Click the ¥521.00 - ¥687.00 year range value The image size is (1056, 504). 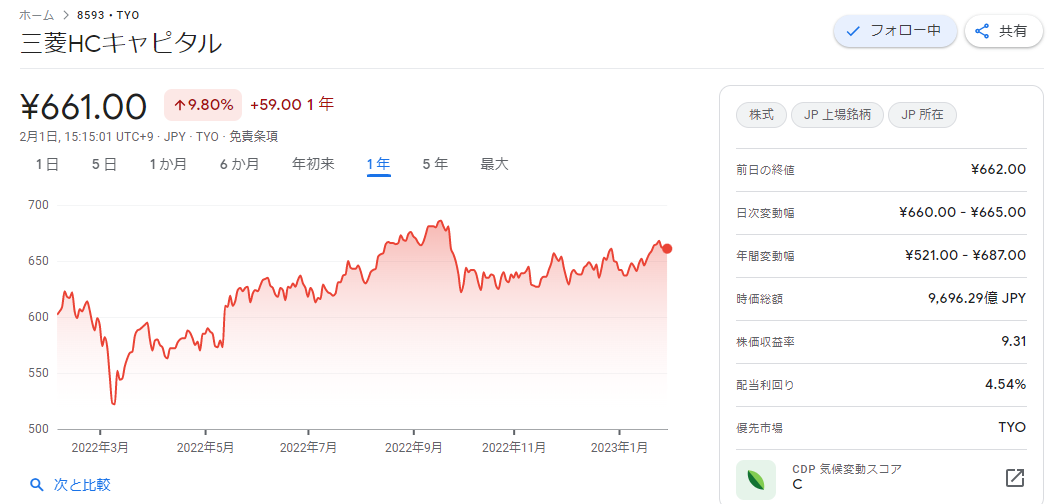966,255
